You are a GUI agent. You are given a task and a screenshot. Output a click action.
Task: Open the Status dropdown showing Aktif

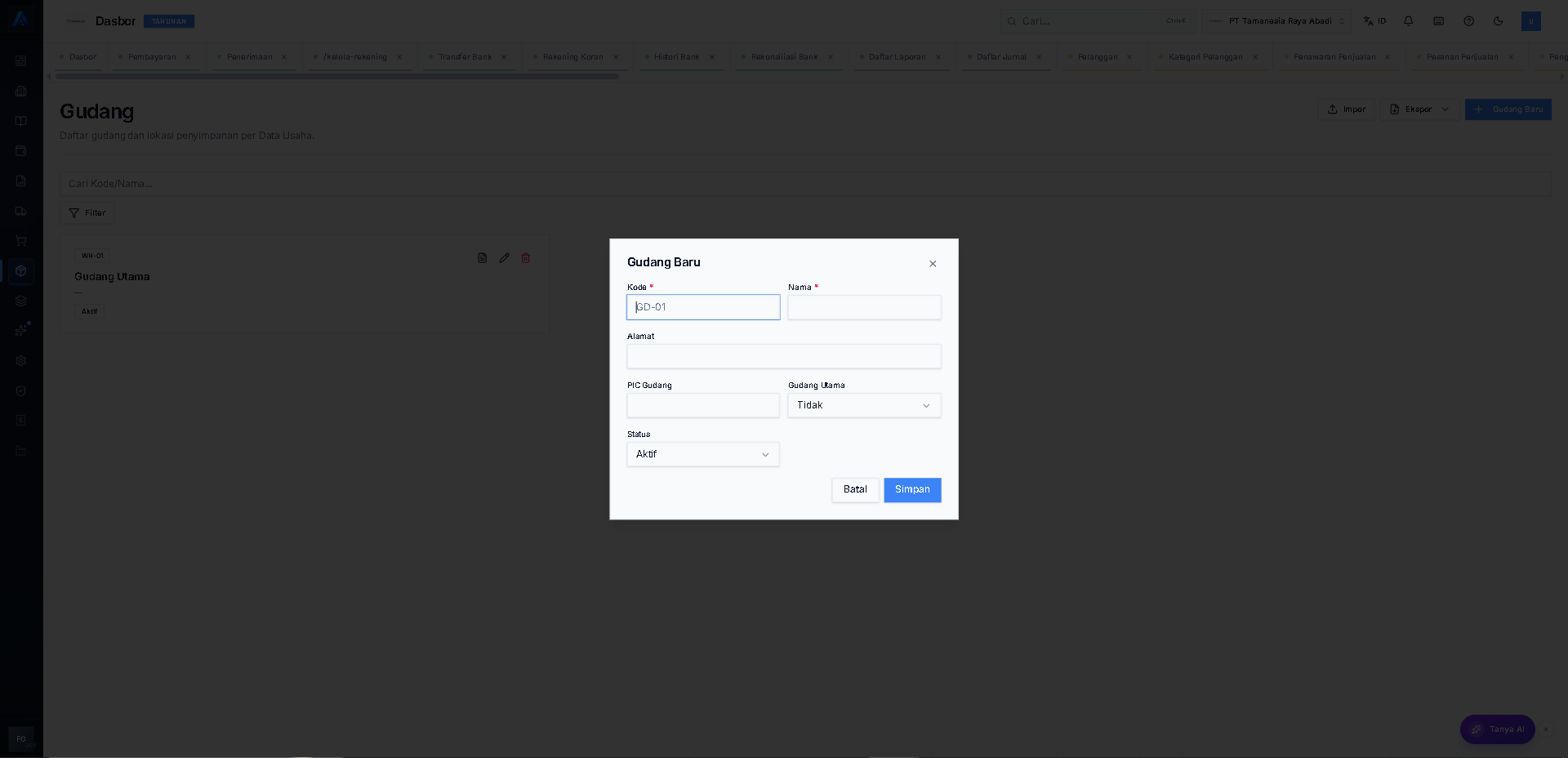pyautogui.click(x=703, y=454)
